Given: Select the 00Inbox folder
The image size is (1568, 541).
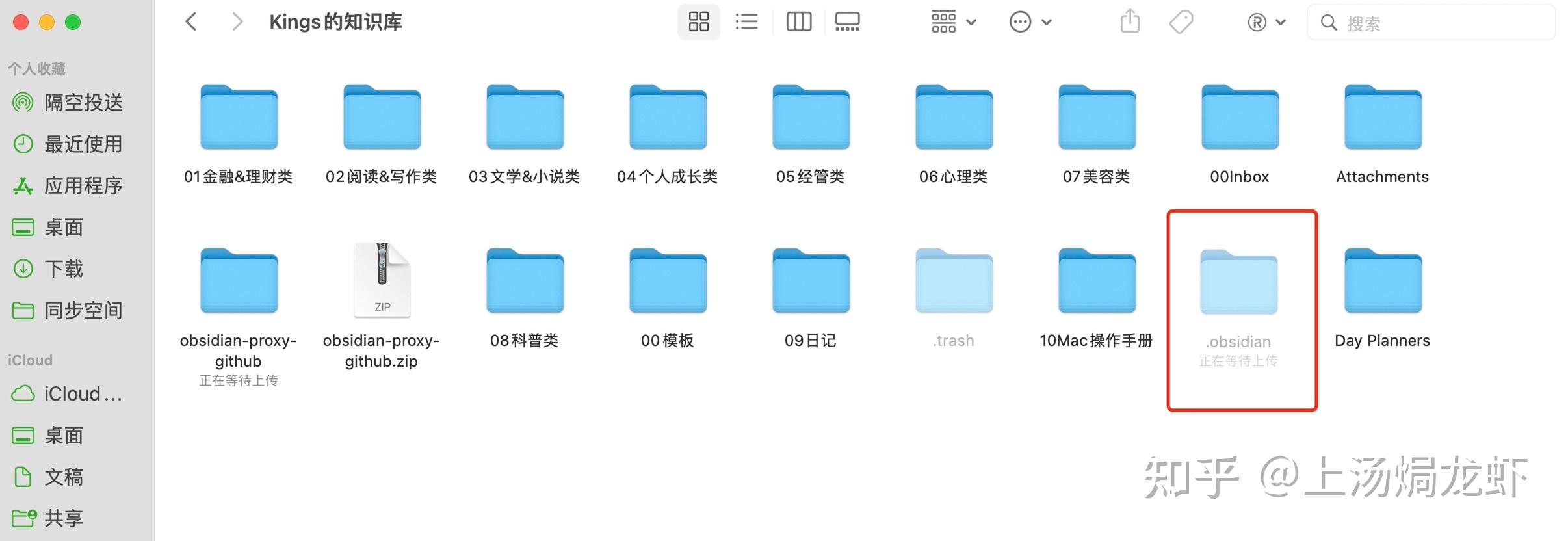Looking at the screenshot, I should [1240, 118].
